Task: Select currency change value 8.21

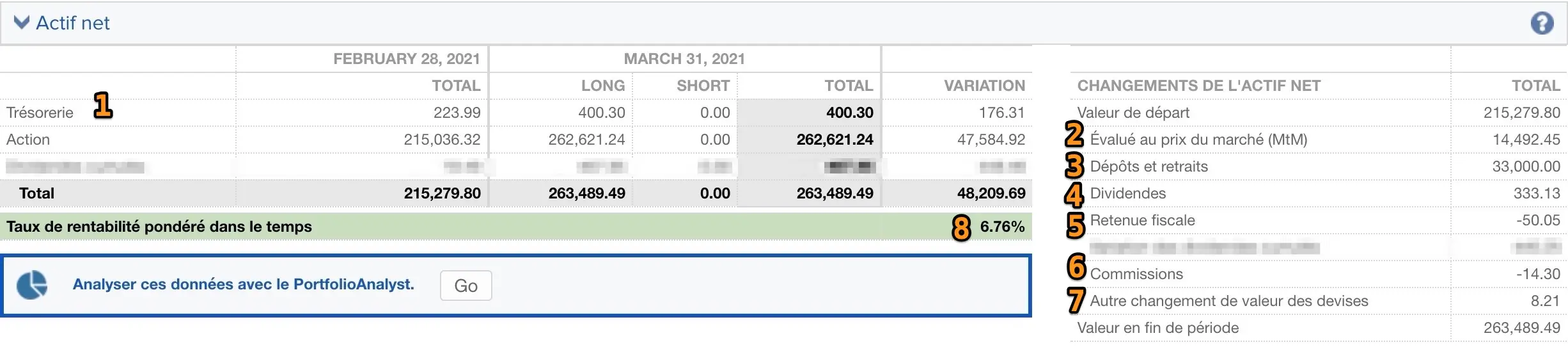Action: click(1545, 301)
